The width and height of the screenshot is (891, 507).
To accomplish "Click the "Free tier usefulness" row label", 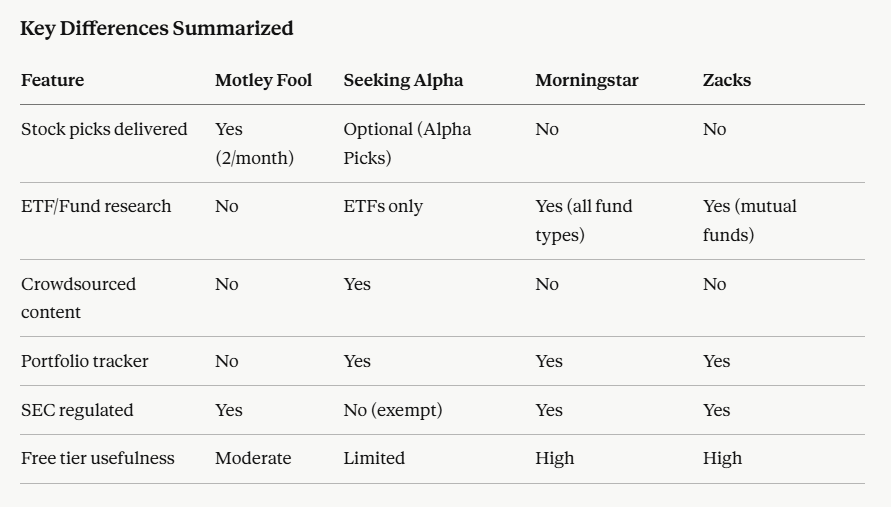I will click(x=98, y=458).
